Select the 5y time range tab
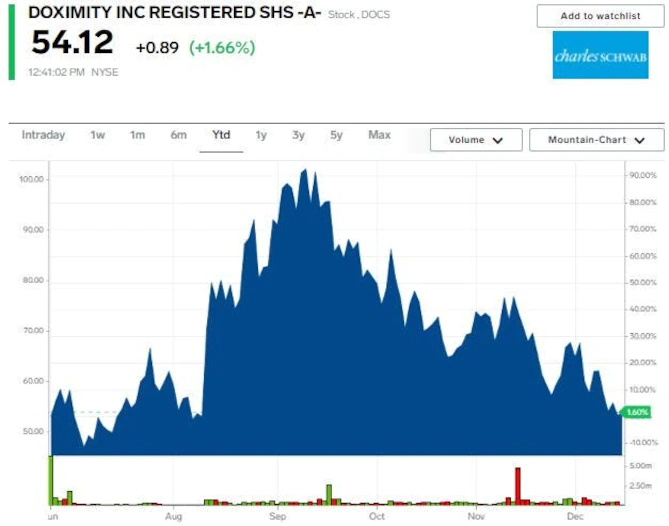669x526 pixels. point(336,135)
